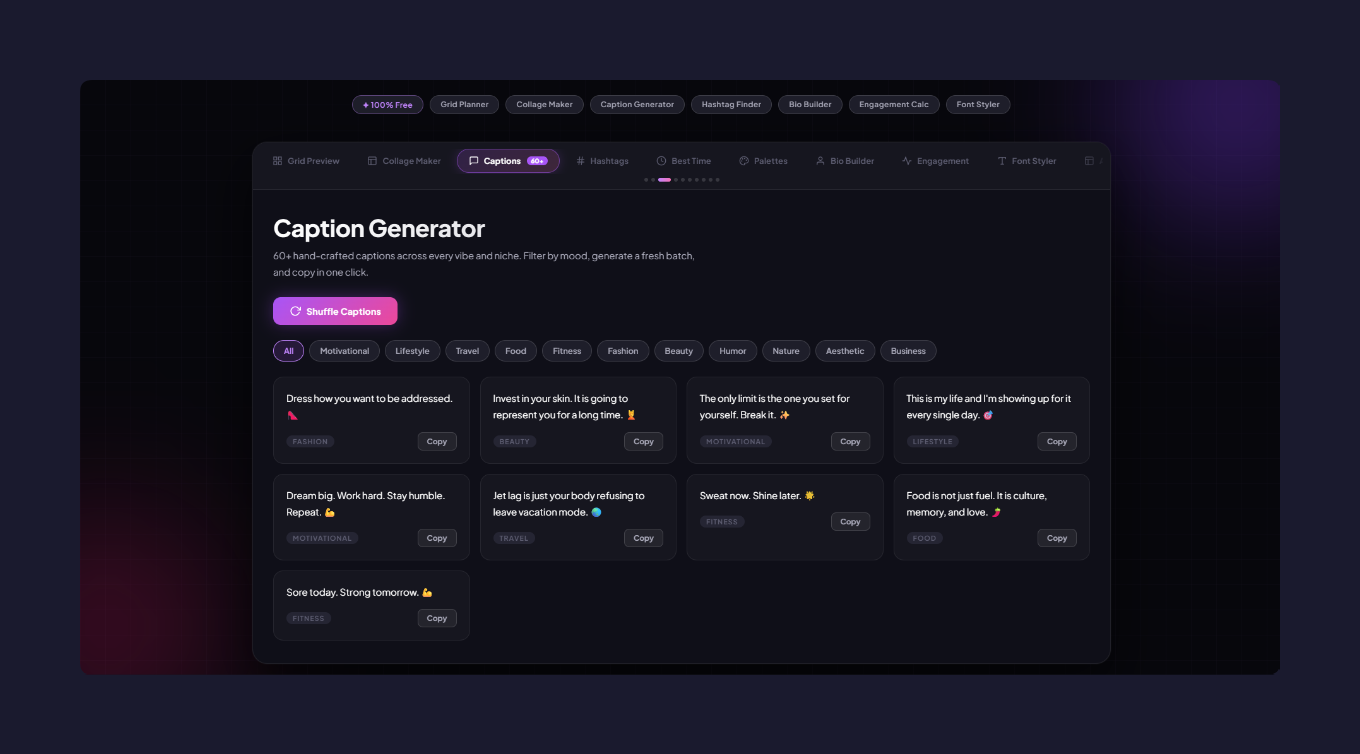Enable the Travel caption filter

point(467,351)
